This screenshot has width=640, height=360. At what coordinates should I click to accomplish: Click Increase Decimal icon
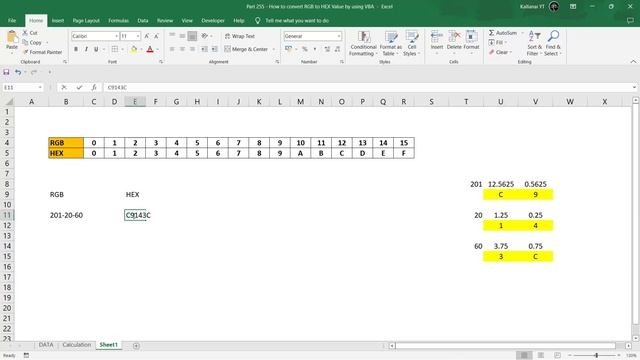[327, 49]
